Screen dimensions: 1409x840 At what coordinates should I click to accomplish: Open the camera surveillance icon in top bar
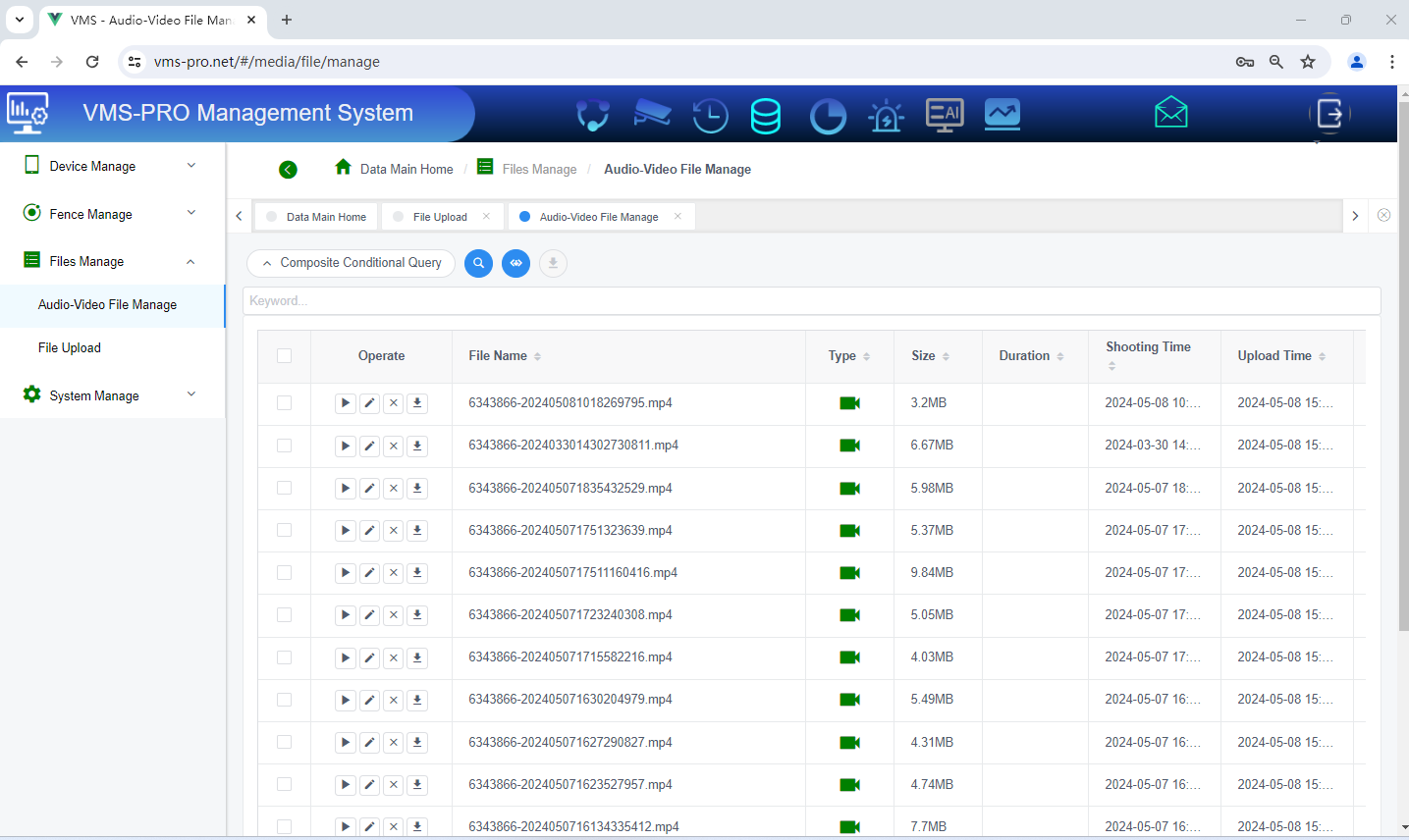(652, 114)
